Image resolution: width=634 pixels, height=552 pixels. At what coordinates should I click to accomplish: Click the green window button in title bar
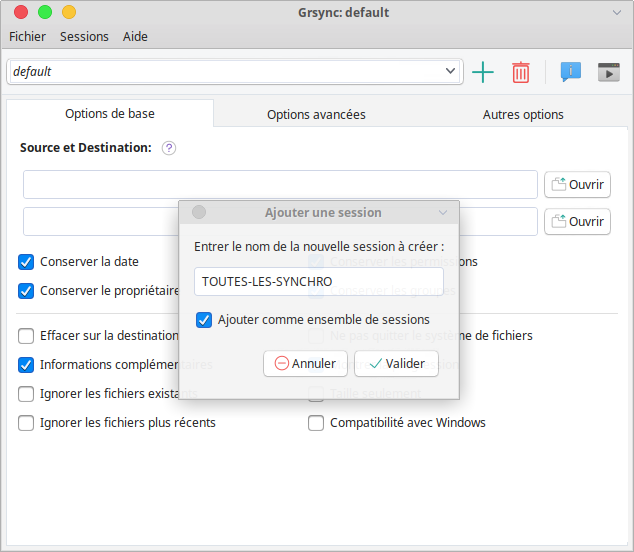click(x=45, y=12)
